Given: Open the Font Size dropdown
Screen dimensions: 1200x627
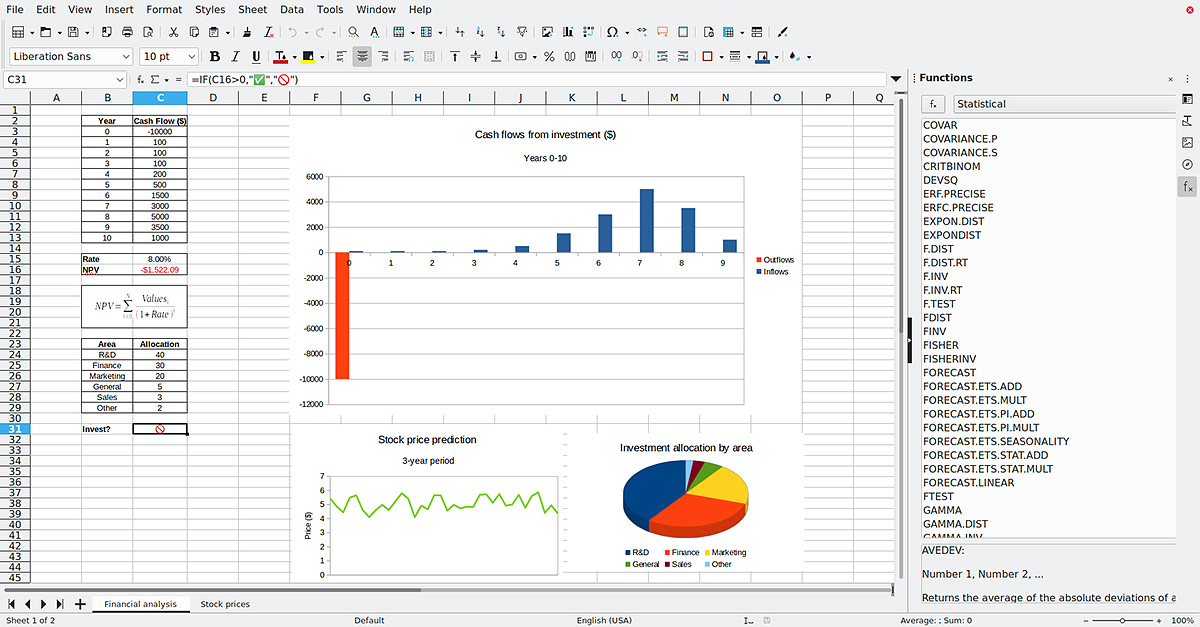Looking at the screenshot, I should click(x=192, y=57).
